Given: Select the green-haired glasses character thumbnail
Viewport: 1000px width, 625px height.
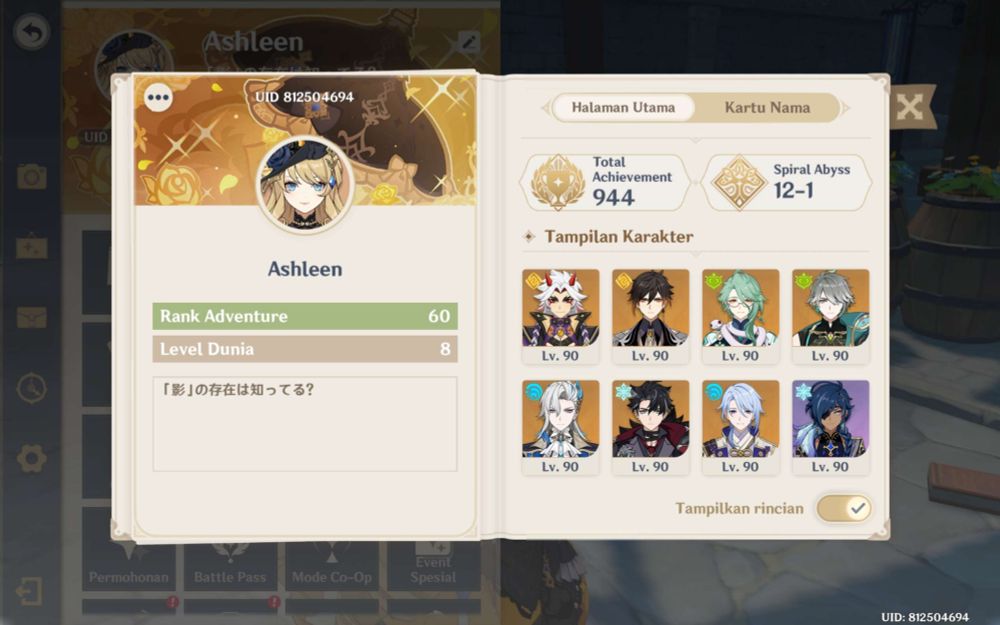Looking at the screenshot, I should (740, 317).
